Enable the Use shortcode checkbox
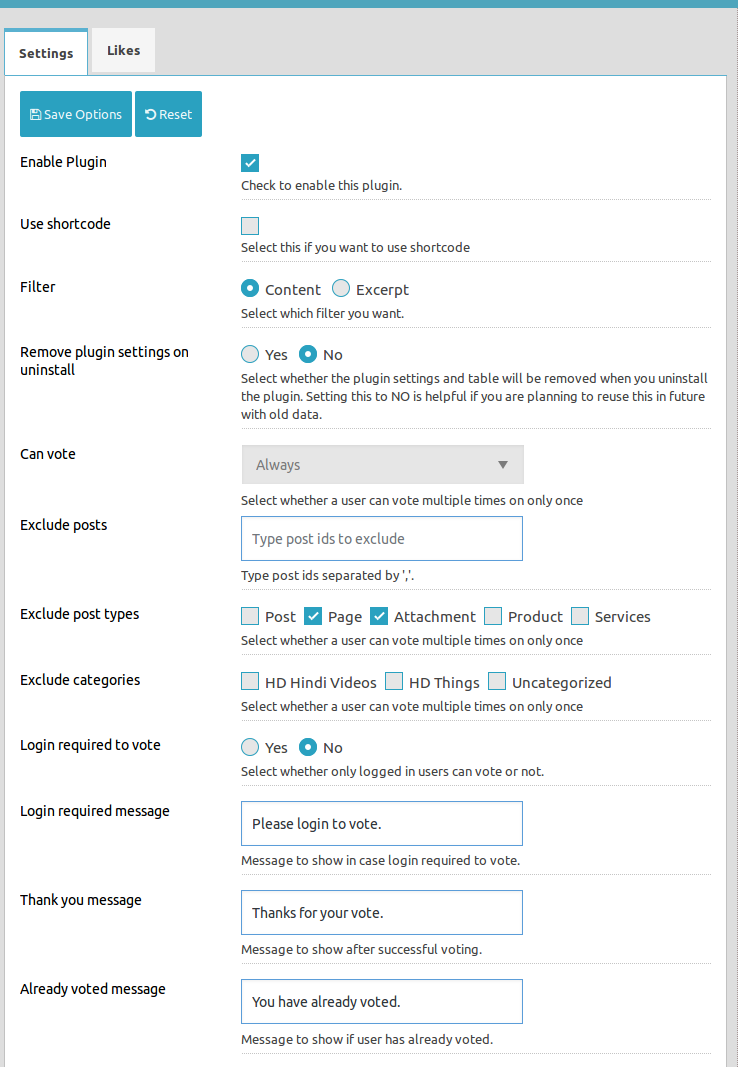 pos(250,226)
